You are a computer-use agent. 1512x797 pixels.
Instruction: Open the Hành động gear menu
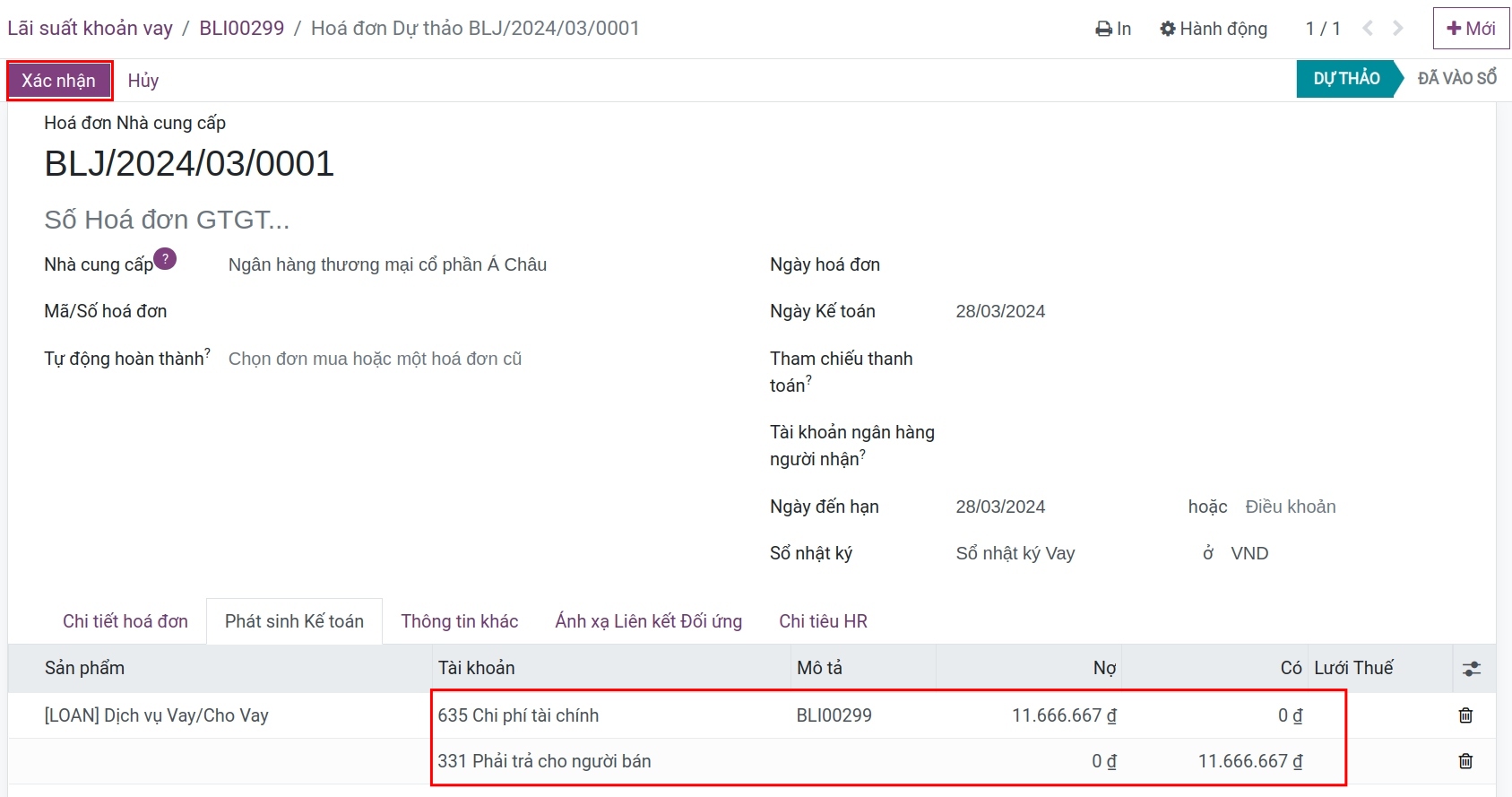coord(1214,29)
